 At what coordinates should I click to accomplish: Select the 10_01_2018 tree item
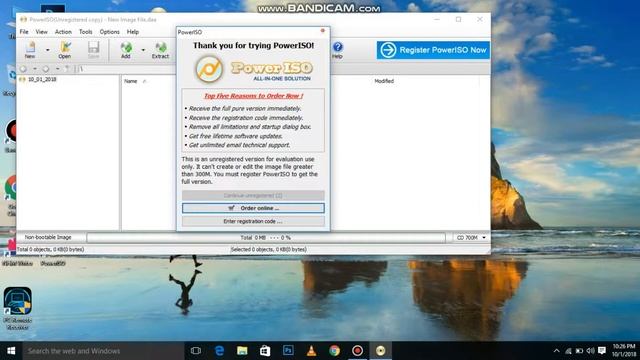tap(38, 79)
